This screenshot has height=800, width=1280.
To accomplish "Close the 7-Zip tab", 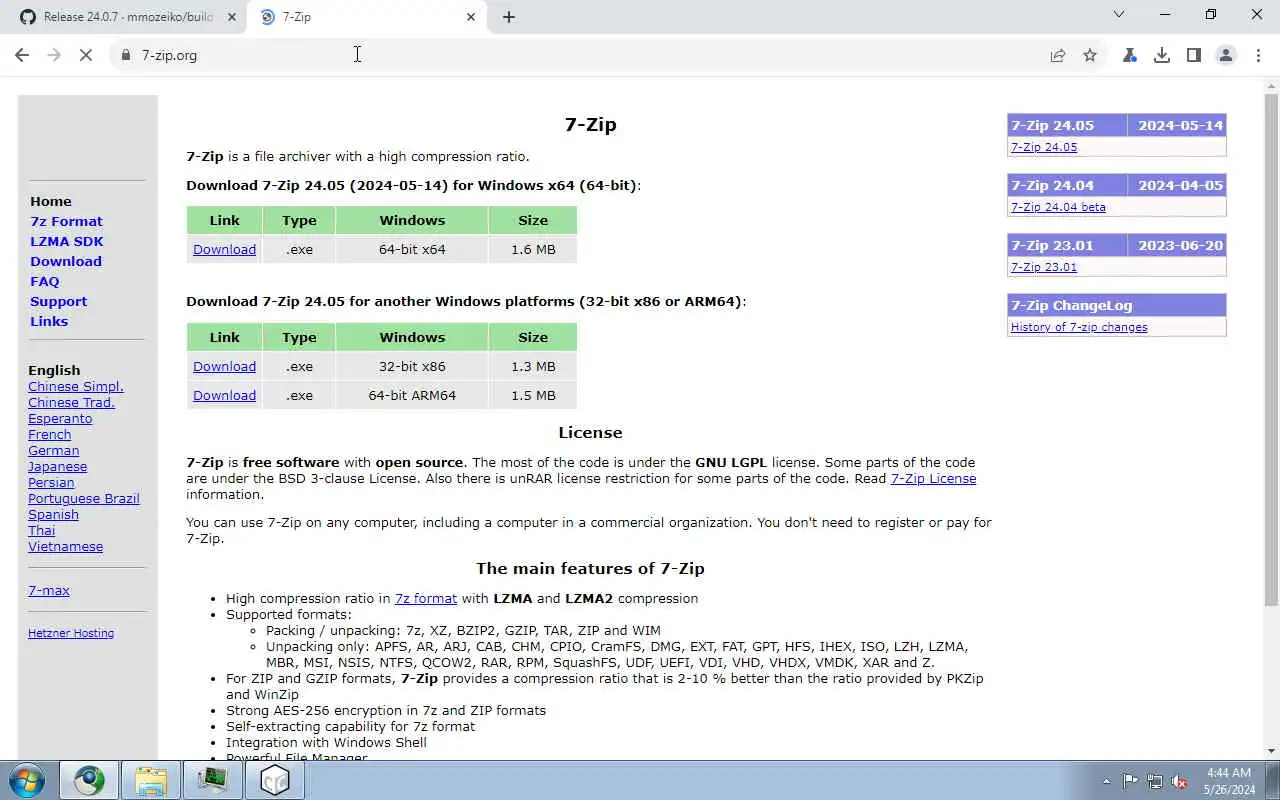I will (471, 17).
